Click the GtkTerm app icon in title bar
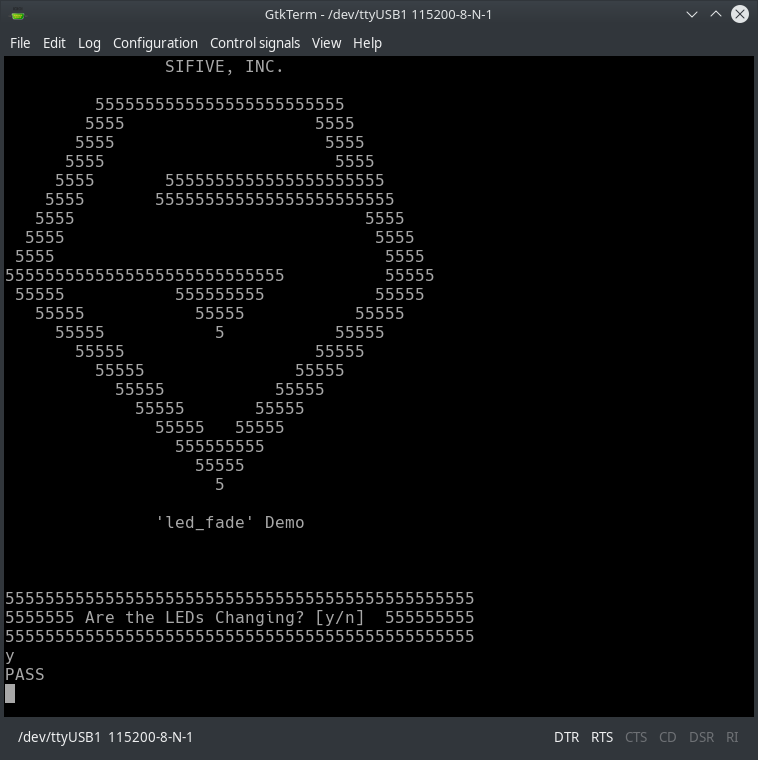The height and width of the screenshot is (760, 758). pos(18,14)
